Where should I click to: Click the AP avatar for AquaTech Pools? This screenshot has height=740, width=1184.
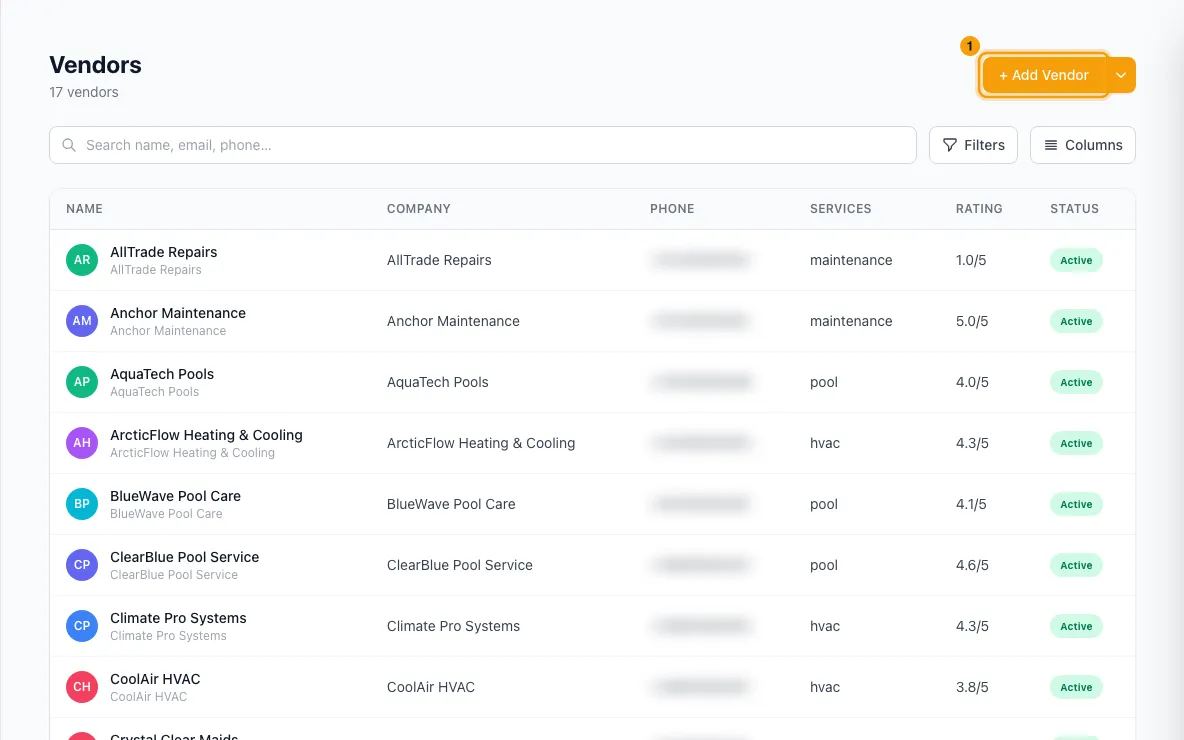pos(82,382)
